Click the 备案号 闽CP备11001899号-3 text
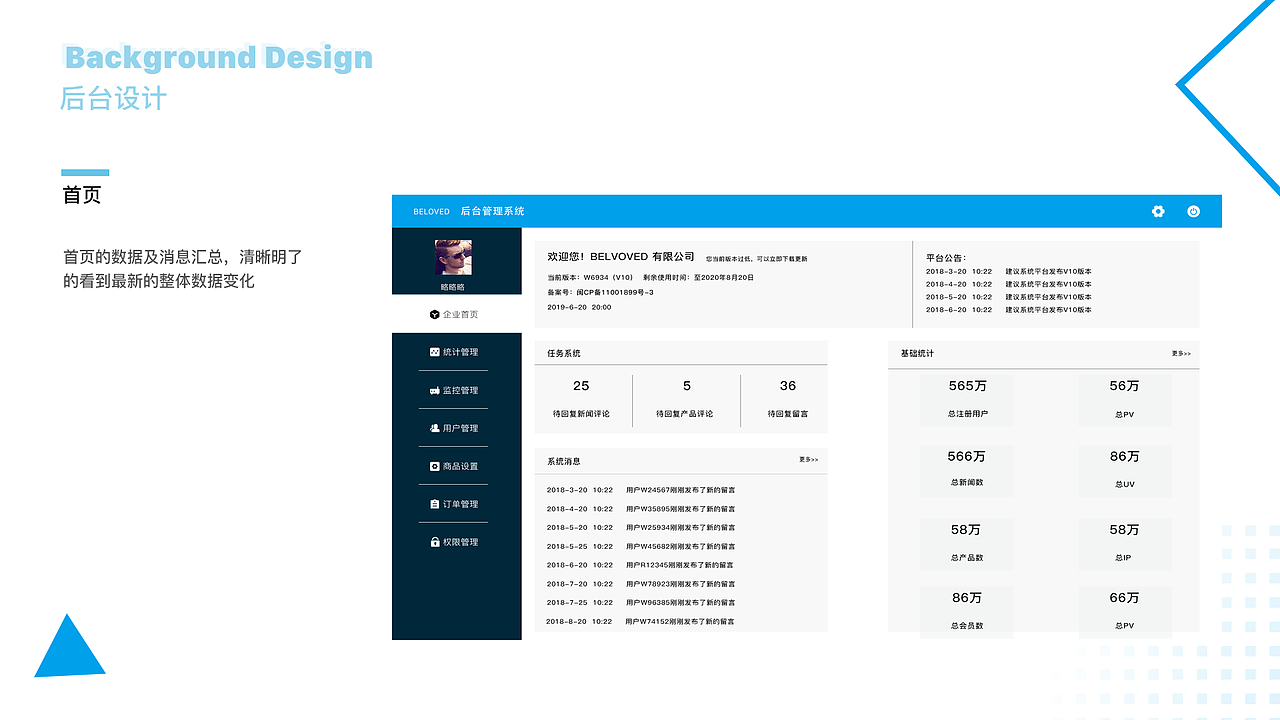Image resolution: width=1280 pixels, height=720 pixels. (x=600, y=292)
